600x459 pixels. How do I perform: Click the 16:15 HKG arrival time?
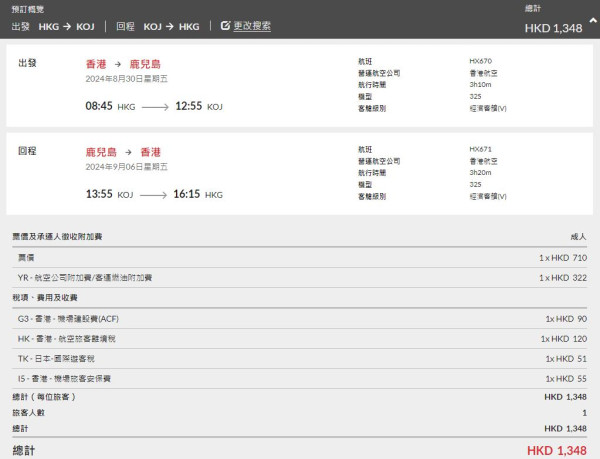click(198, 194)
